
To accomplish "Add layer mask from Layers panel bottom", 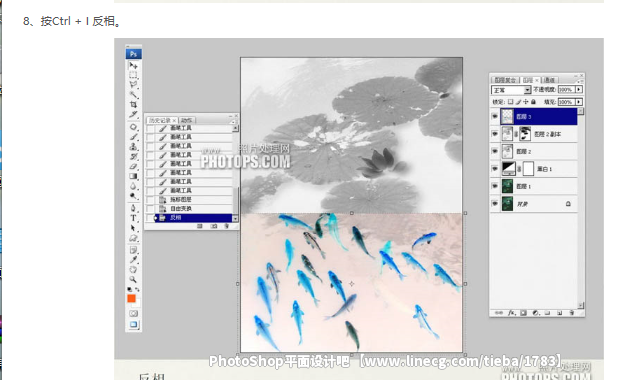I will click(x=523, y=313).
